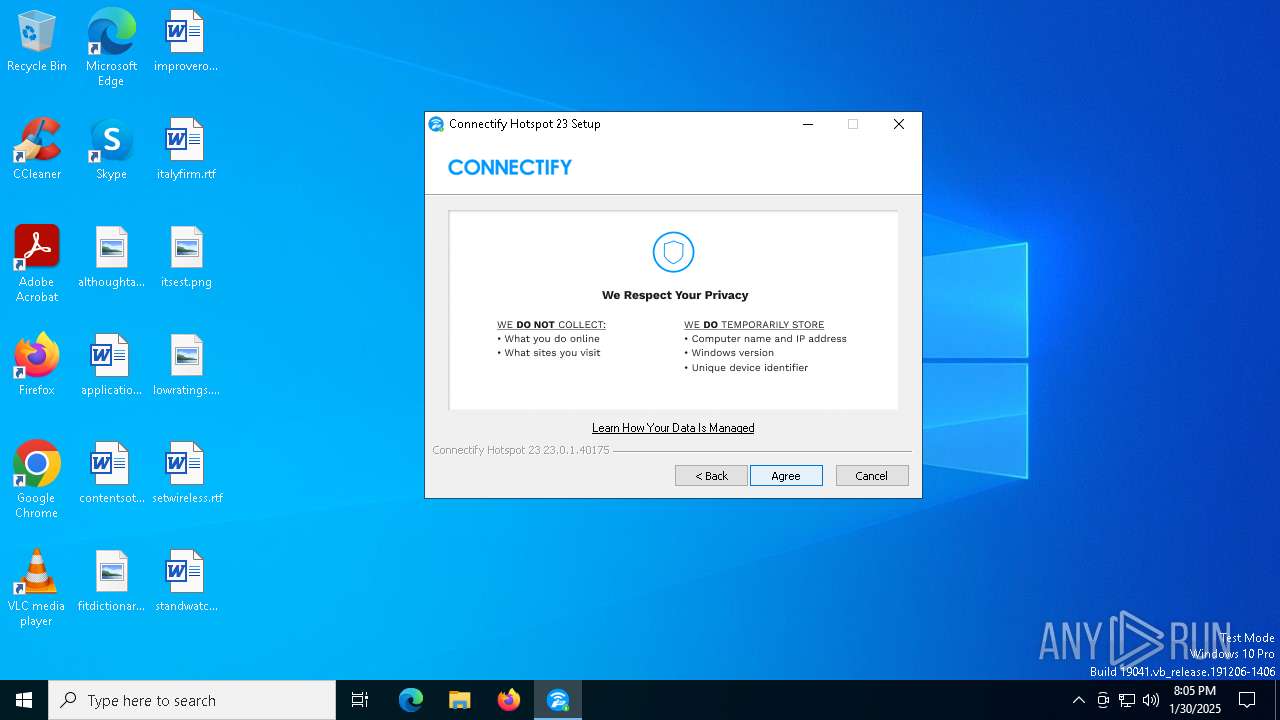Close the Connectify Hotspot setup window
The height and width of the screenshot is (720, 1280).
(899, 124)
